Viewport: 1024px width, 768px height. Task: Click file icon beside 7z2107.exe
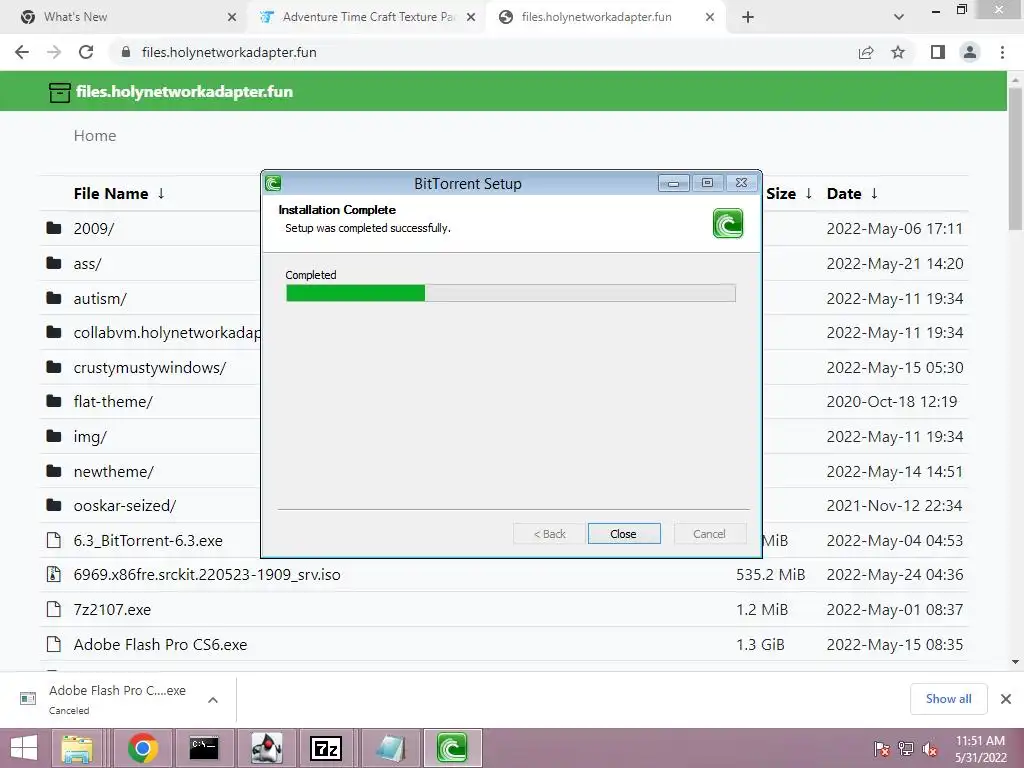pyautogui.click(x=54, y=609)
